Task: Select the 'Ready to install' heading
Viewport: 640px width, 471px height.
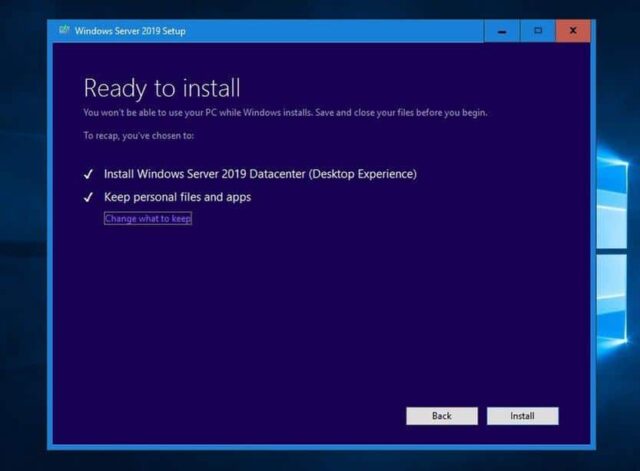Action: 162,89
